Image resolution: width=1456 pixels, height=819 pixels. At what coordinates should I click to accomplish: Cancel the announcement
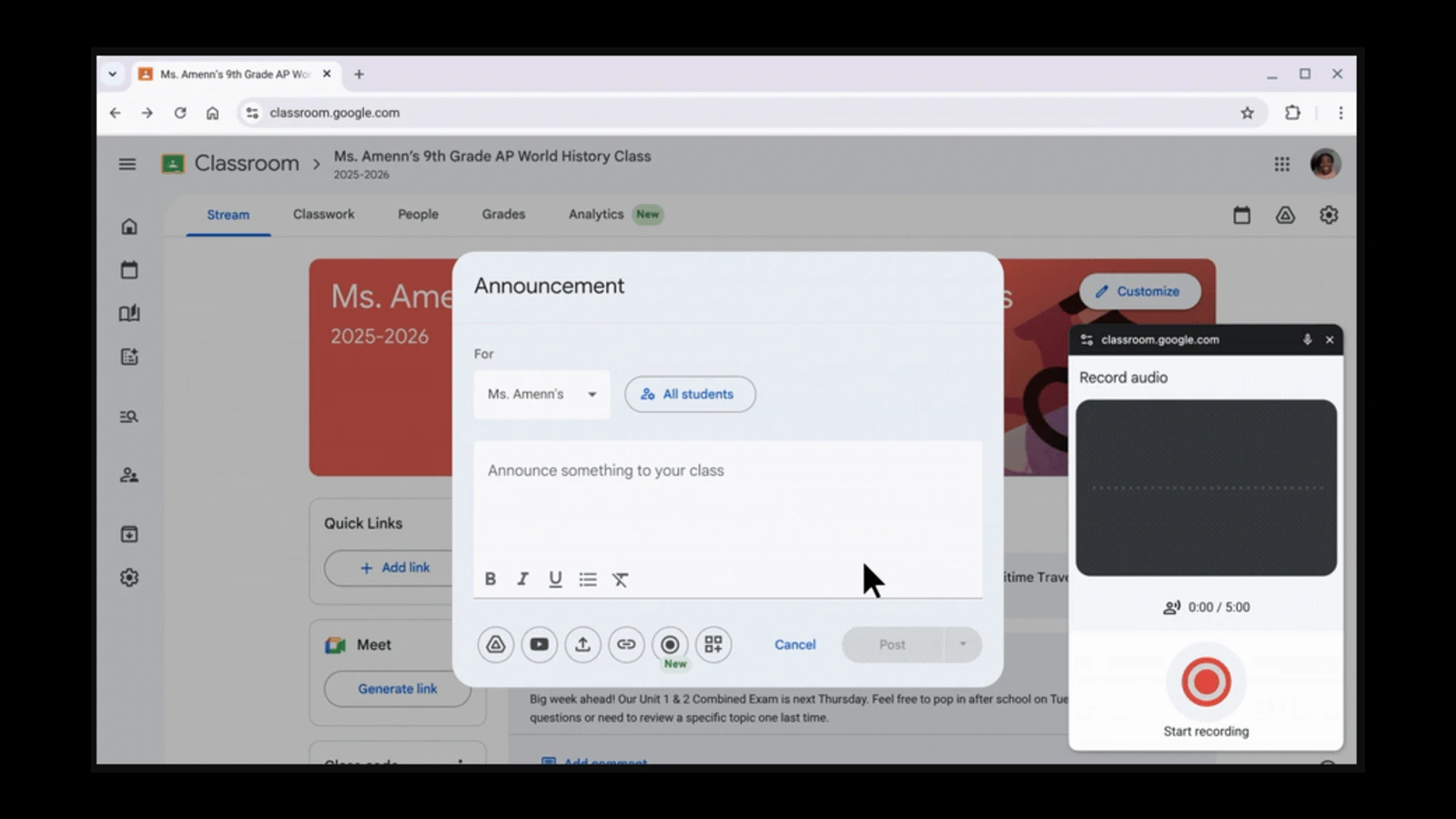coord(794,644)
